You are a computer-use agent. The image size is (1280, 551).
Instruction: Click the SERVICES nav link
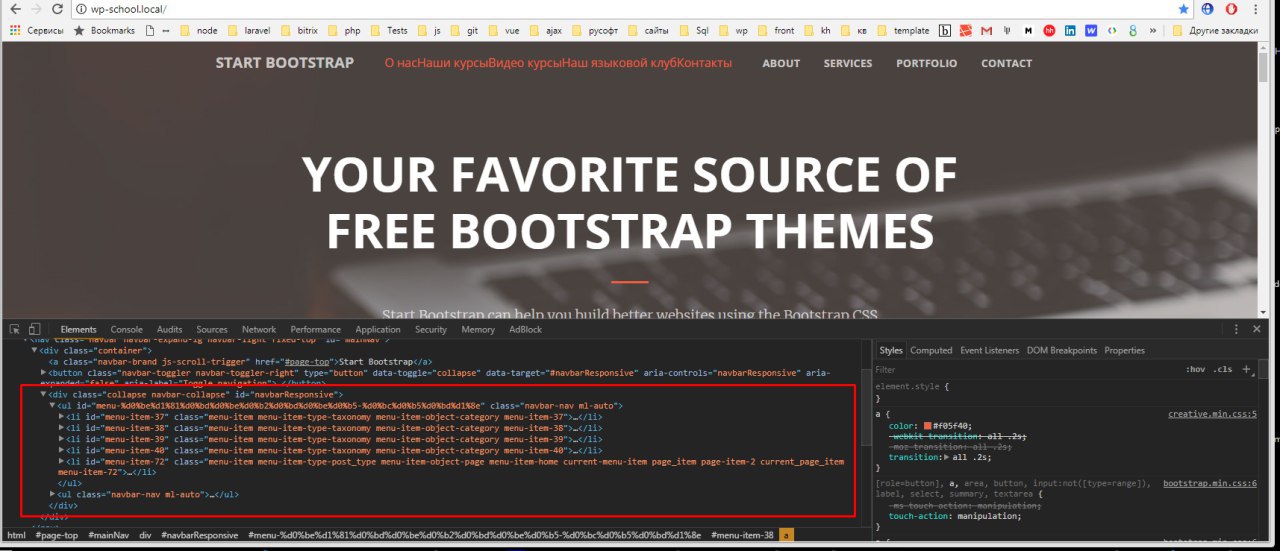[848, 63]
